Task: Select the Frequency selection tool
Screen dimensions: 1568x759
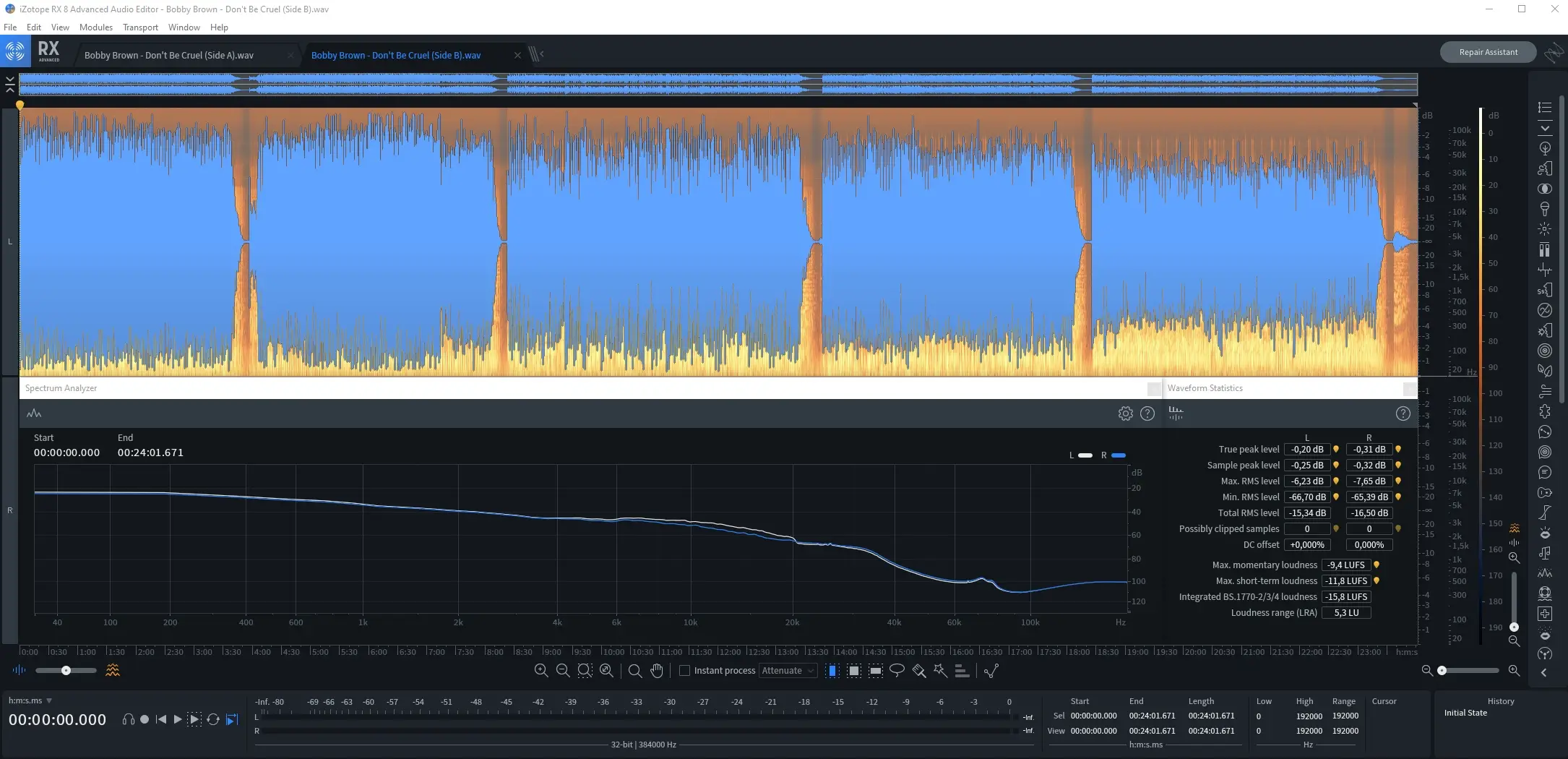Action: [x=875, y=671]
